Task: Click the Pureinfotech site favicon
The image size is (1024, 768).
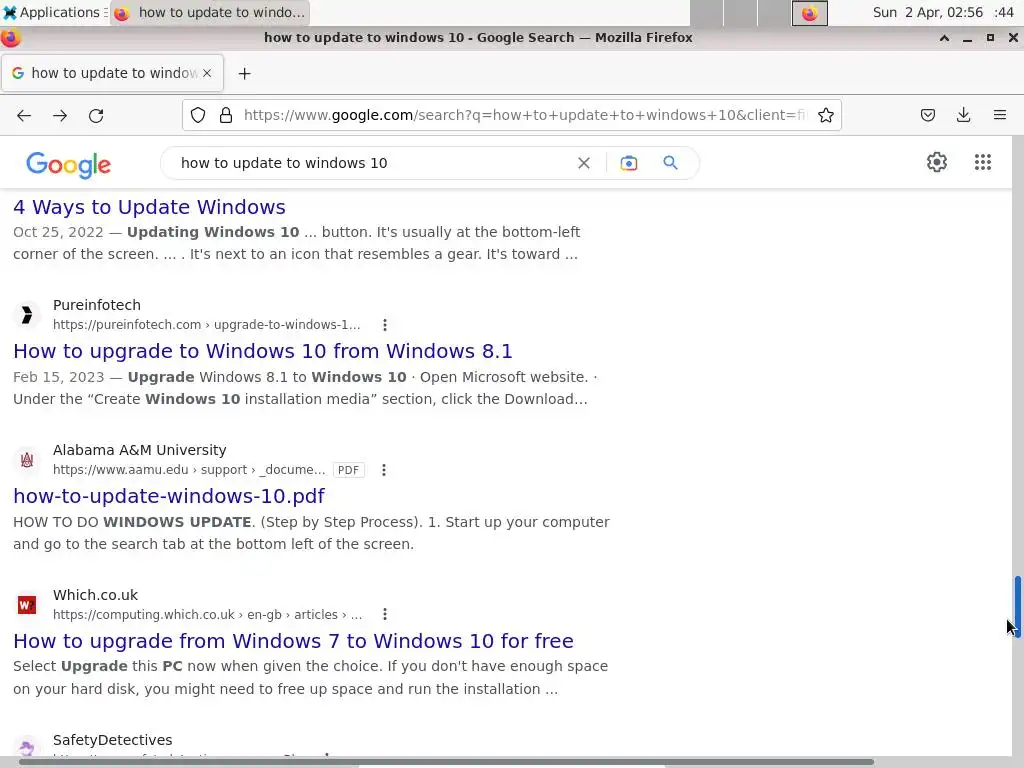Action: [x=27, y=315]
